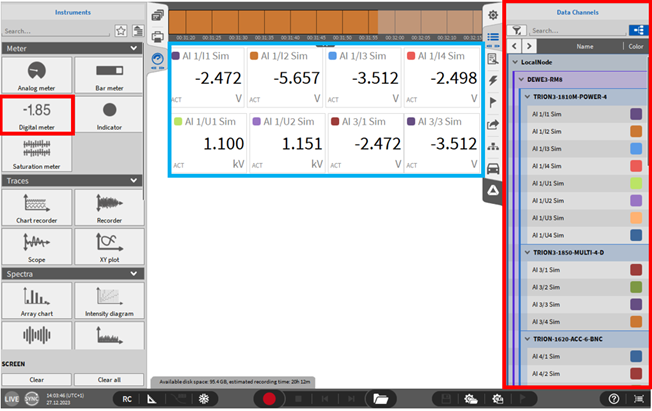
Task: Collapse the LocalNode tree node
Action: tap(514, 62)
